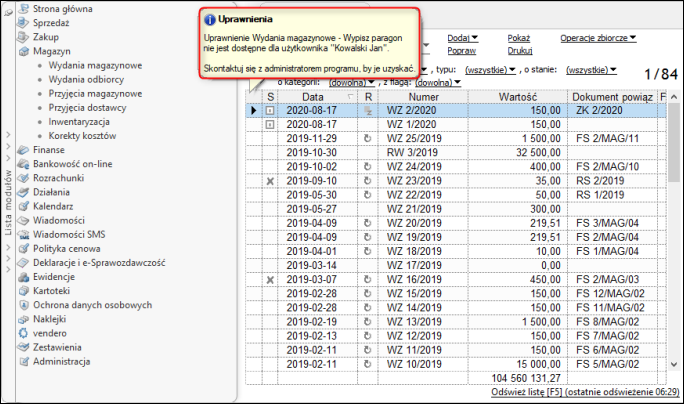
Task: Click the Sprzedaż module icon
Action: [24, 23]
